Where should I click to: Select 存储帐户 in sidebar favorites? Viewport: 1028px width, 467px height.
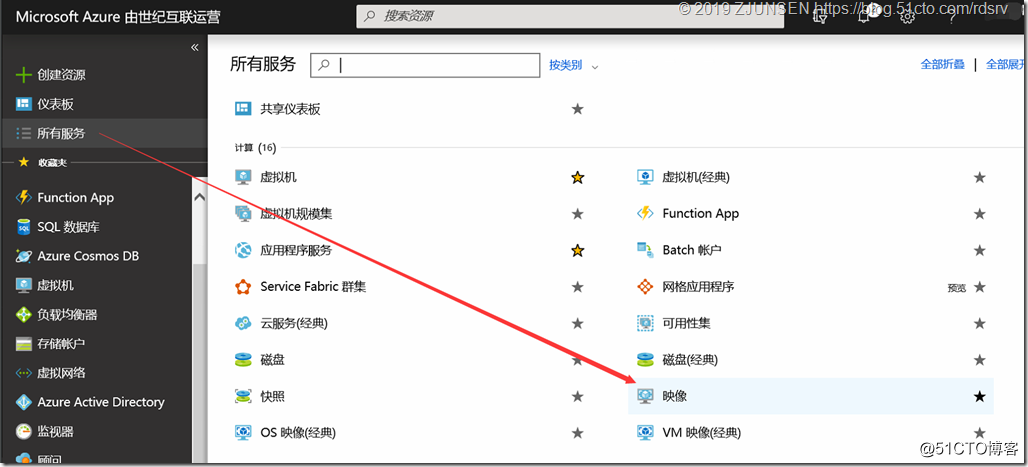pos(61,344)
